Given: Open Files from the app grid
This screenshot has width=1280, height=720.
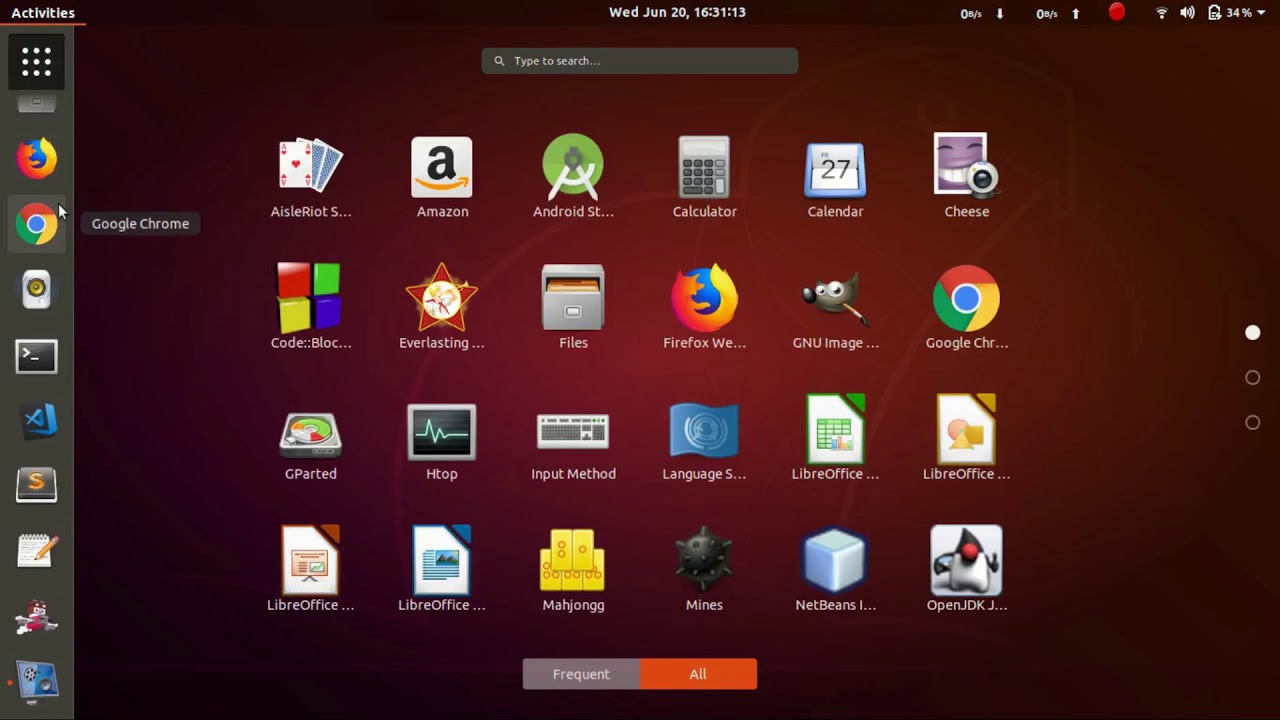Looking at the screenshot, I should [573, 308].
